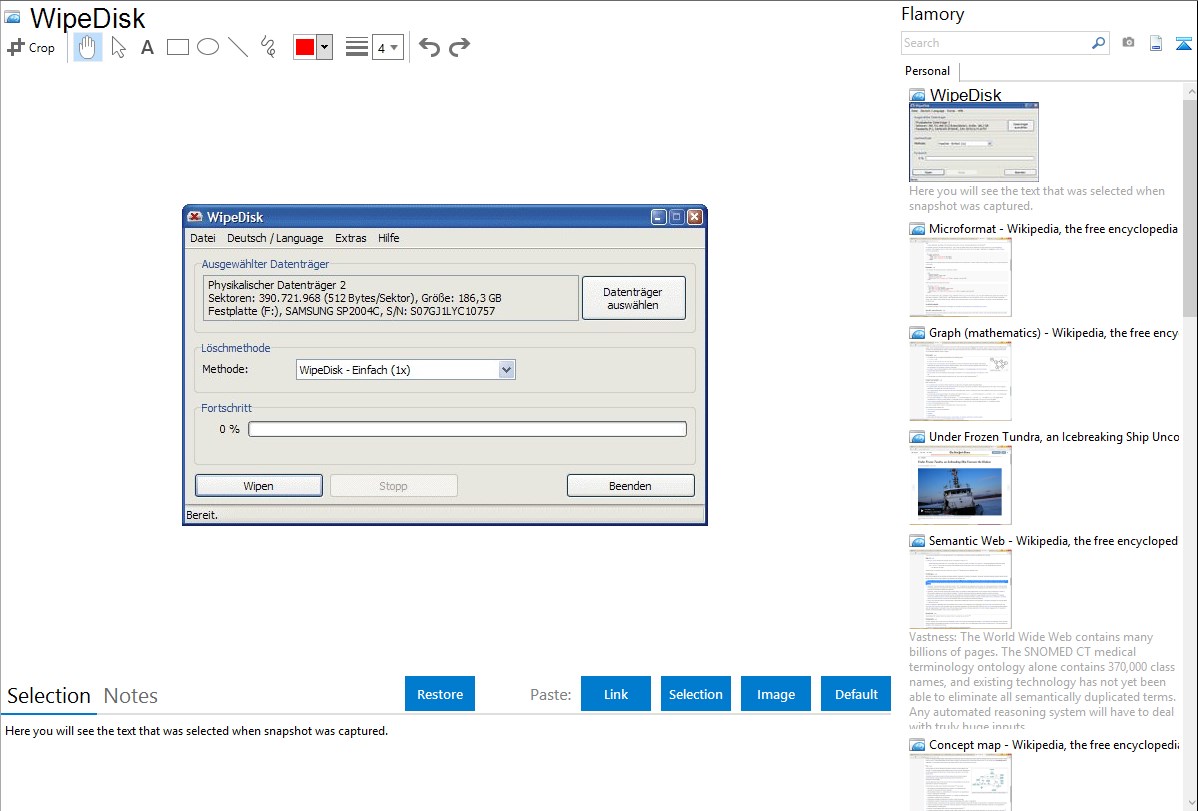Click the Fortschritt progress bar
Viewport: 1198px width, 811px height.
pyautogui.click(x=468, y=430)
